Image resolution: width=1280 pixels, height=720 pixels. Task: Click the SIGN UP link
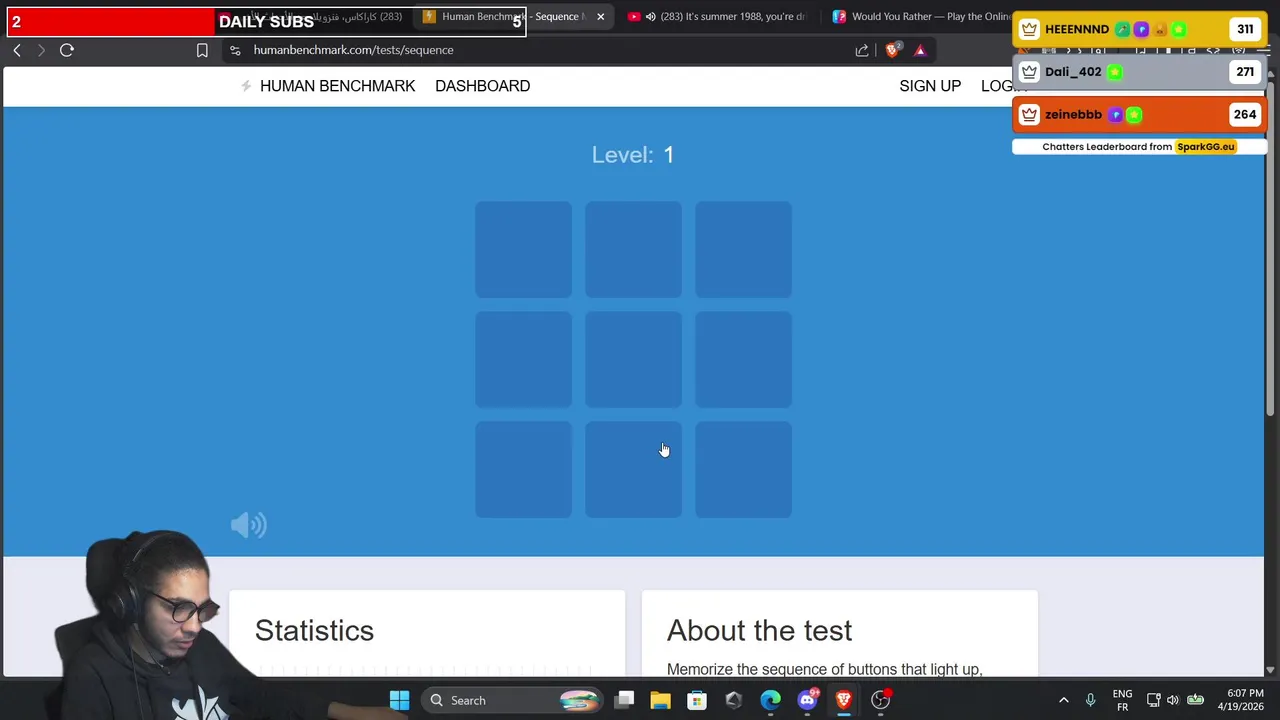pos(930,86)
